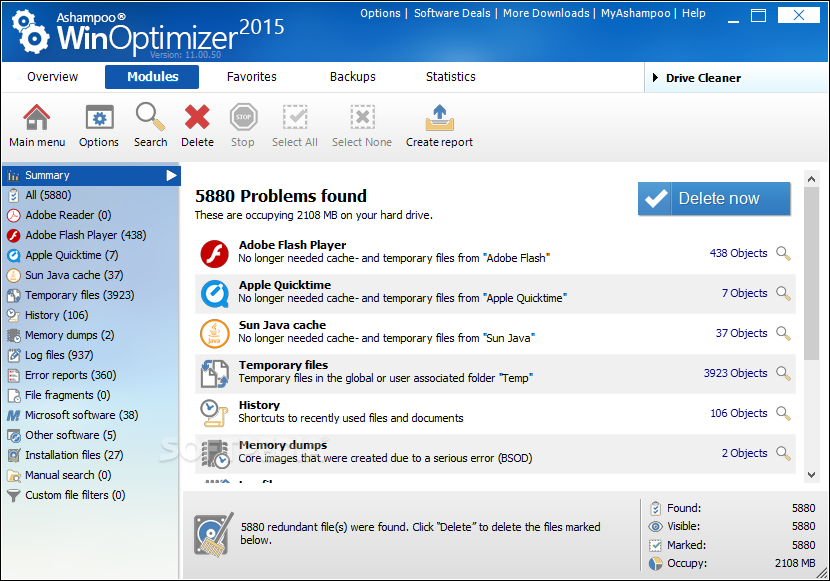
Task: Switch to the Backups tab
Action: (x=353, y=77)
